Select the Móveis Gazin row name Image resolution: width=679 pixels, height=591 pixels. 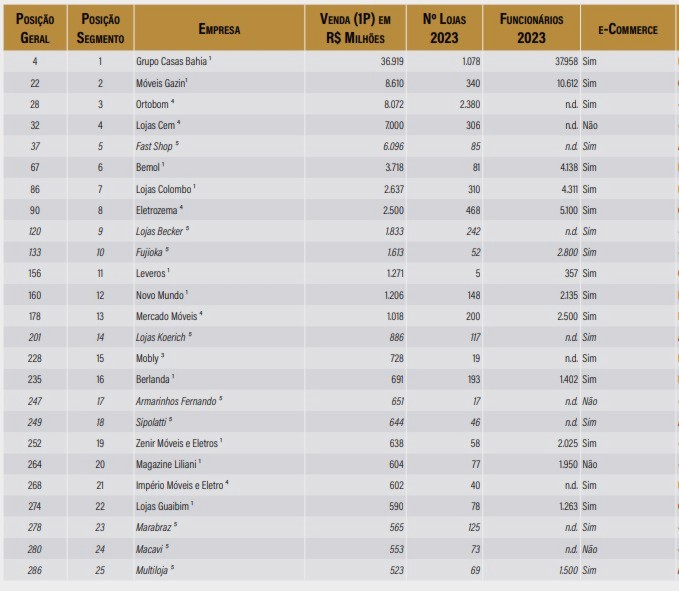(162, 83)
